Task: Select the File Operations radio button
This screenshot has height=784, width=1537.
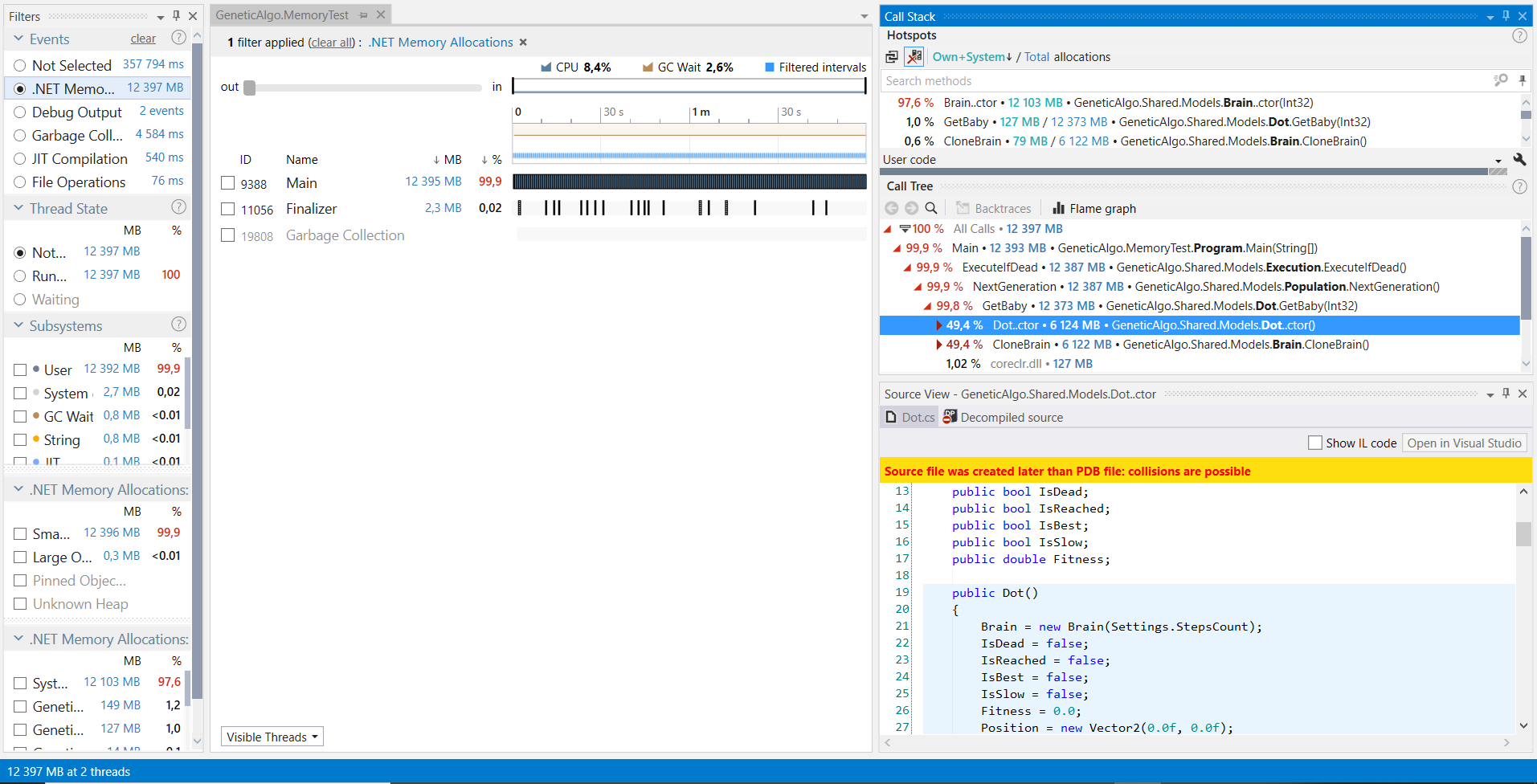Action: (x=20, y=182)
